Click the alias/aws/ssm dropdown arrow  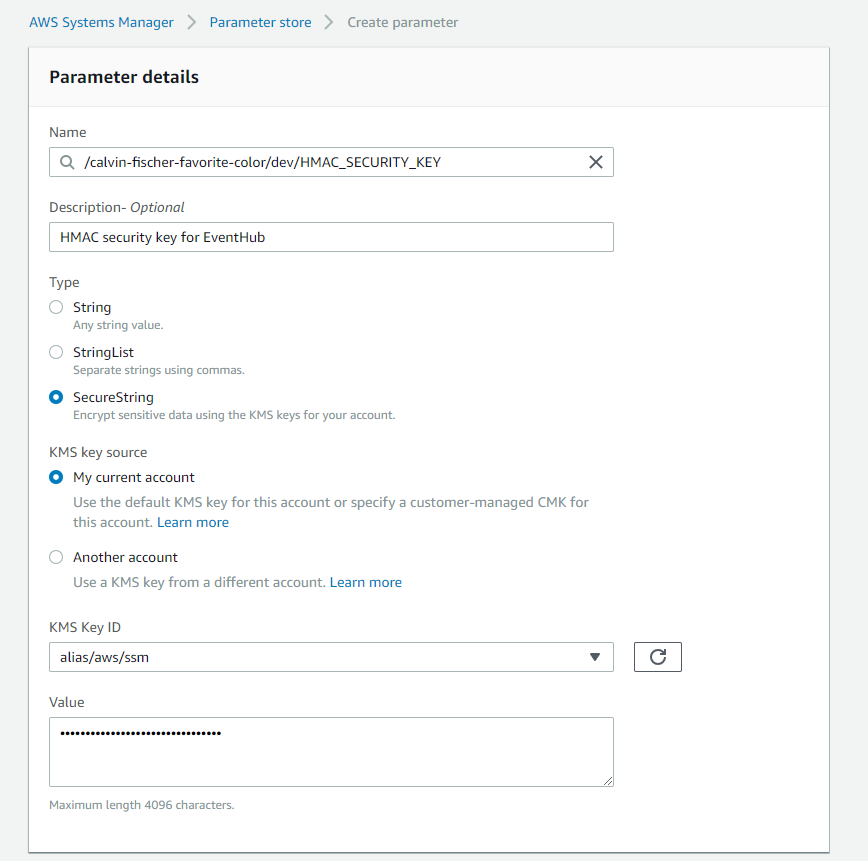click(x=595, y=657)
